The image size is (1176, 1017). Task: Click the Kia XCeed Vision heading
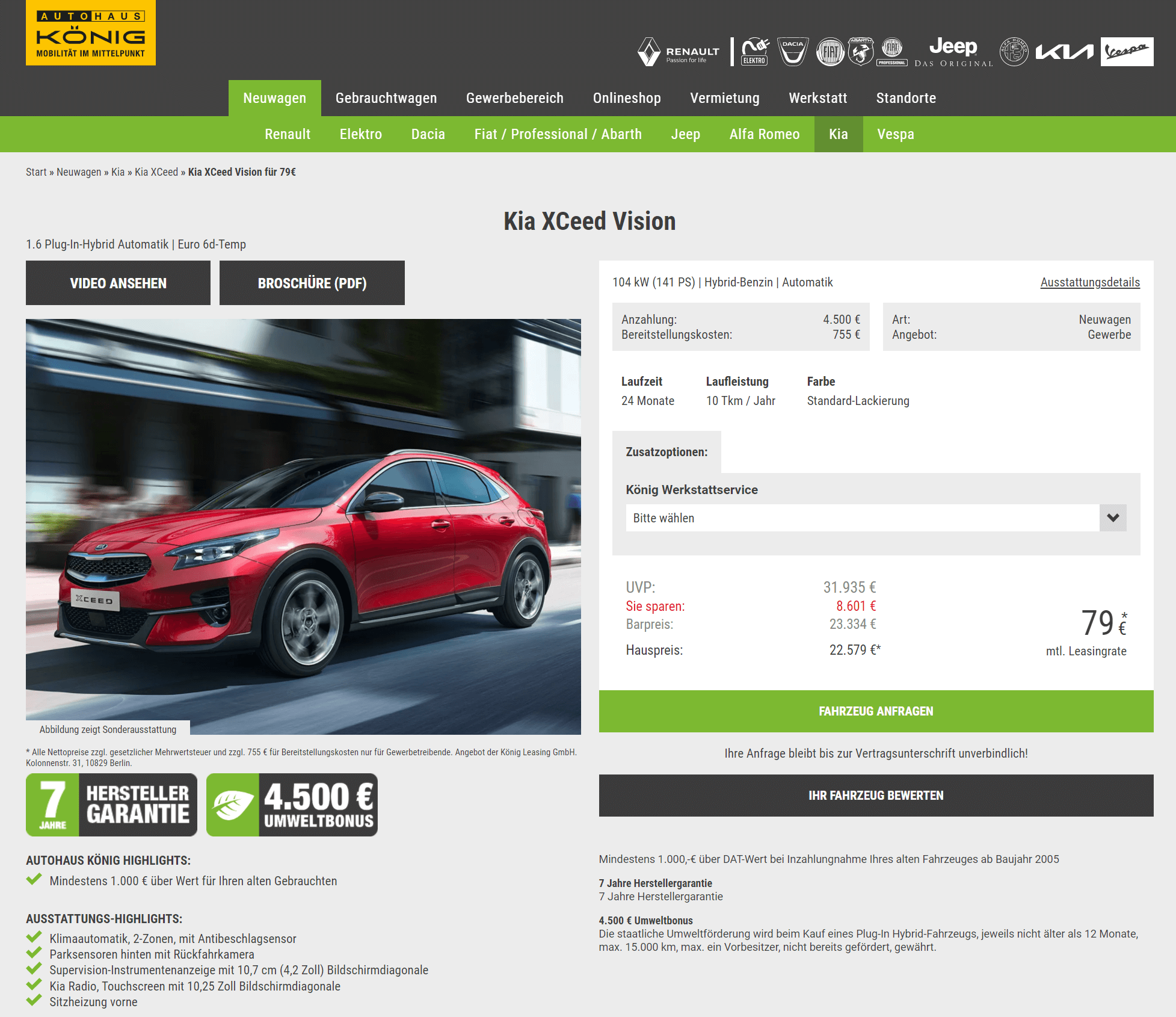click(x=590, y=221)
